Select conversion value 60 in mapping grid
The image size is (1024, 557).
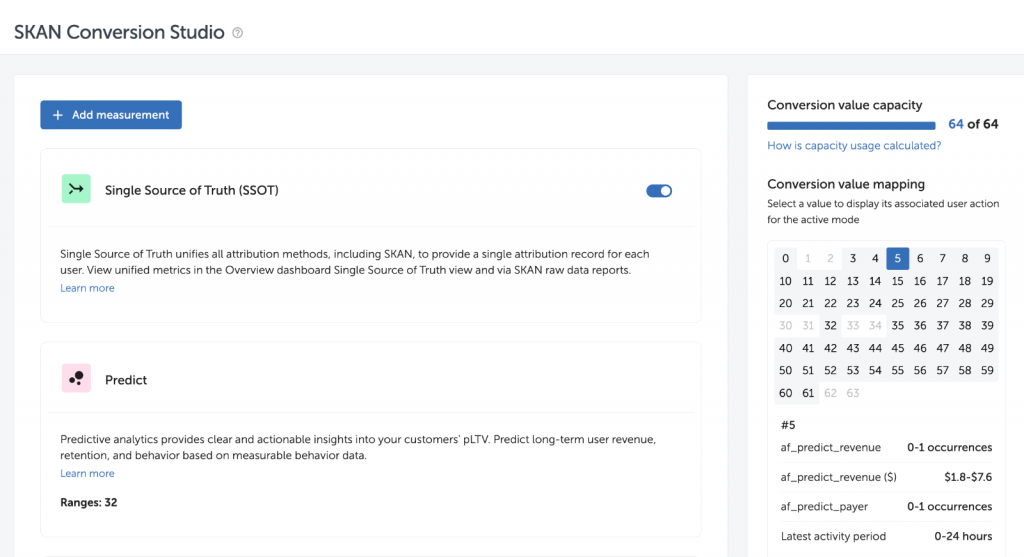tap(786, 393)
